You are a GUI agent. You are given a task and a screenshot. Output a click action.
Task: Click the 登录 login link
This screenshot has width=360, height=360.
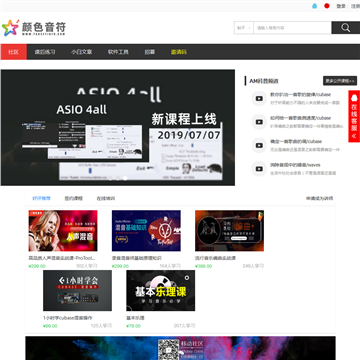pos(341,6)
